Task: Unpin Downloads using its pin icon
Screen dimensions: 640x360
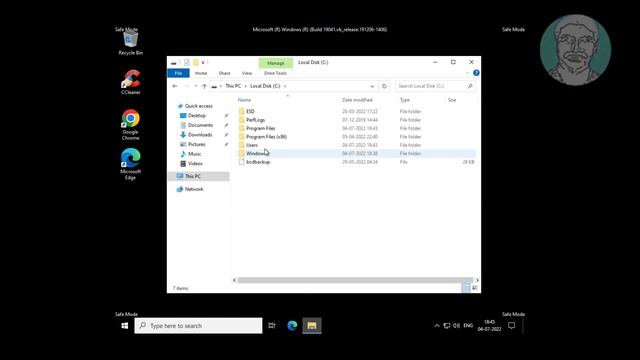Action: (x=226, y=135)
